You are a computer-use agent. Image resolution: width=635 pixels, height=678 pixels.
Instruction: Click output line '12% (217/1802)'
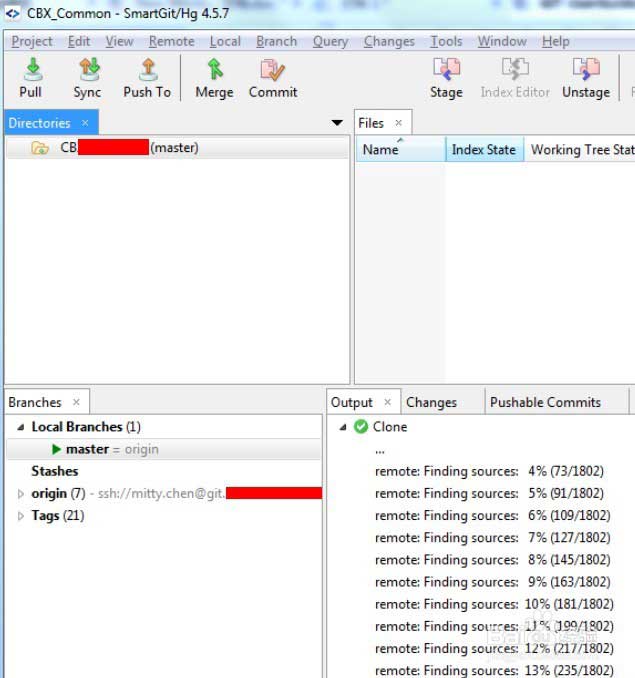coord(494,649)
